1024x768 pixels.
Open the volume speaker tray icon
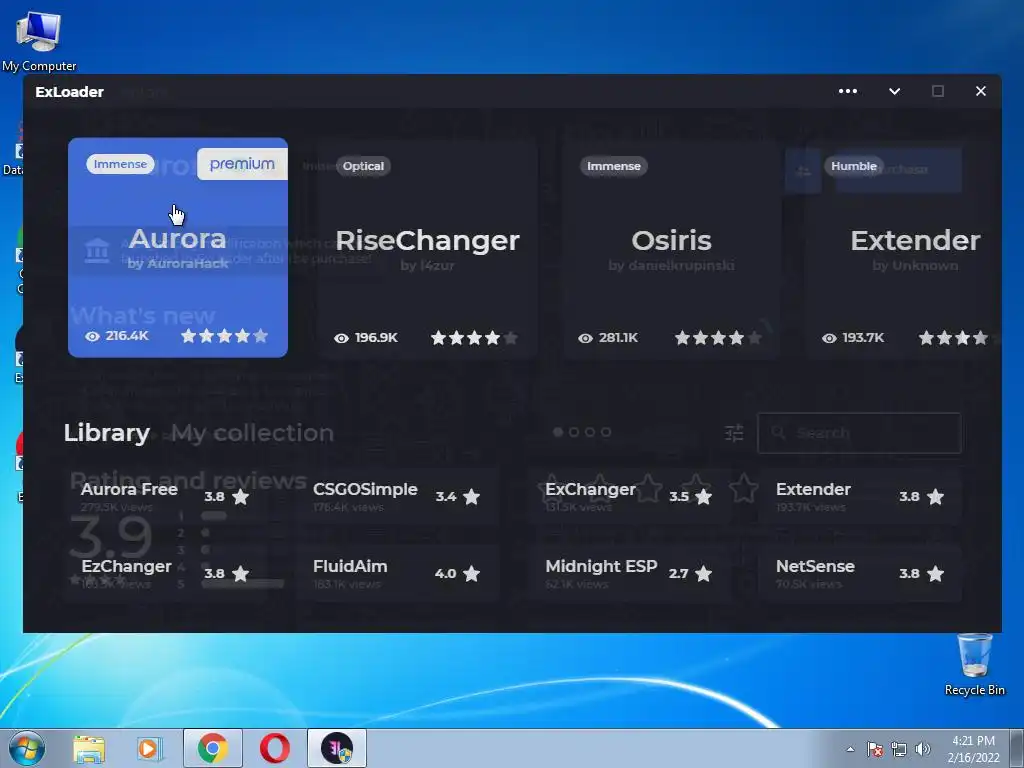(923, 749)
